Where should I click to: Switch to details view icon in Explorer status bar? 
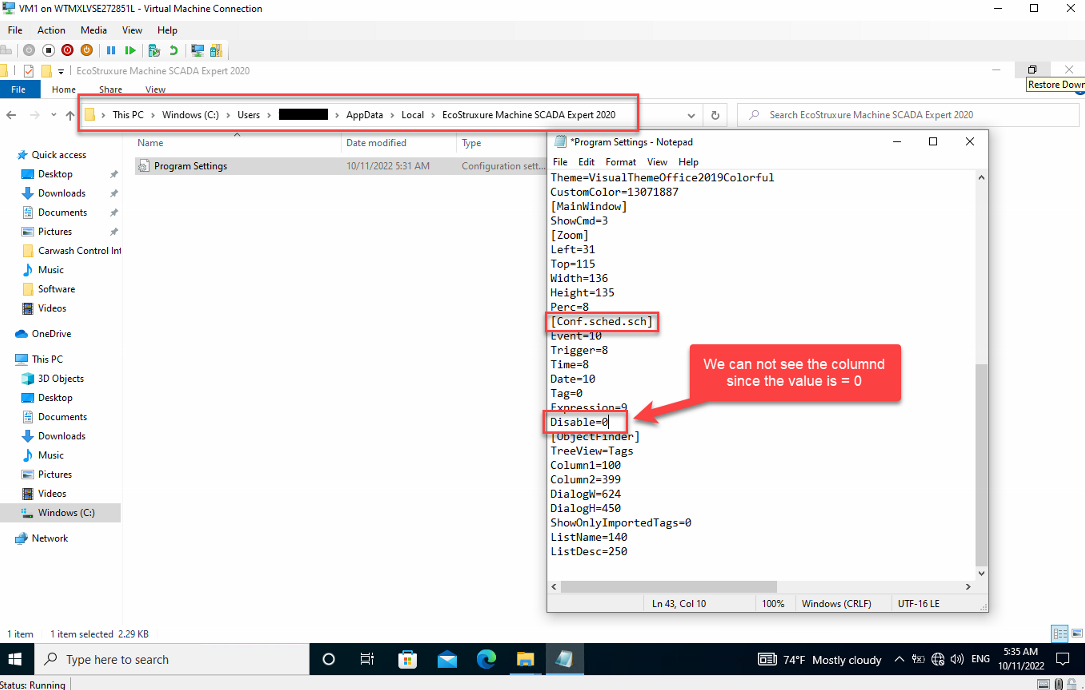point(1059,633)
